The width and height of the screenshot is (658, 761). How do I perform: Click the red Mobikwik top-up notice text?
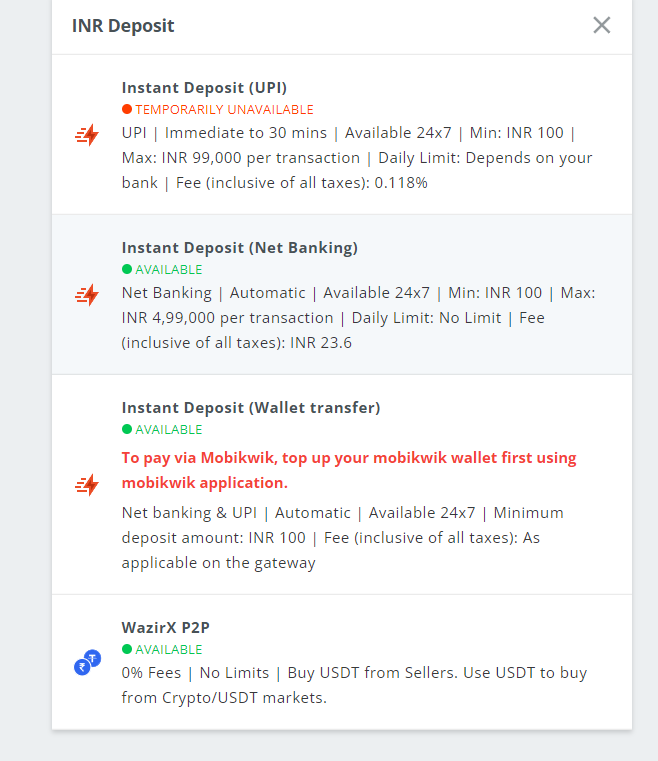point(349,470)
